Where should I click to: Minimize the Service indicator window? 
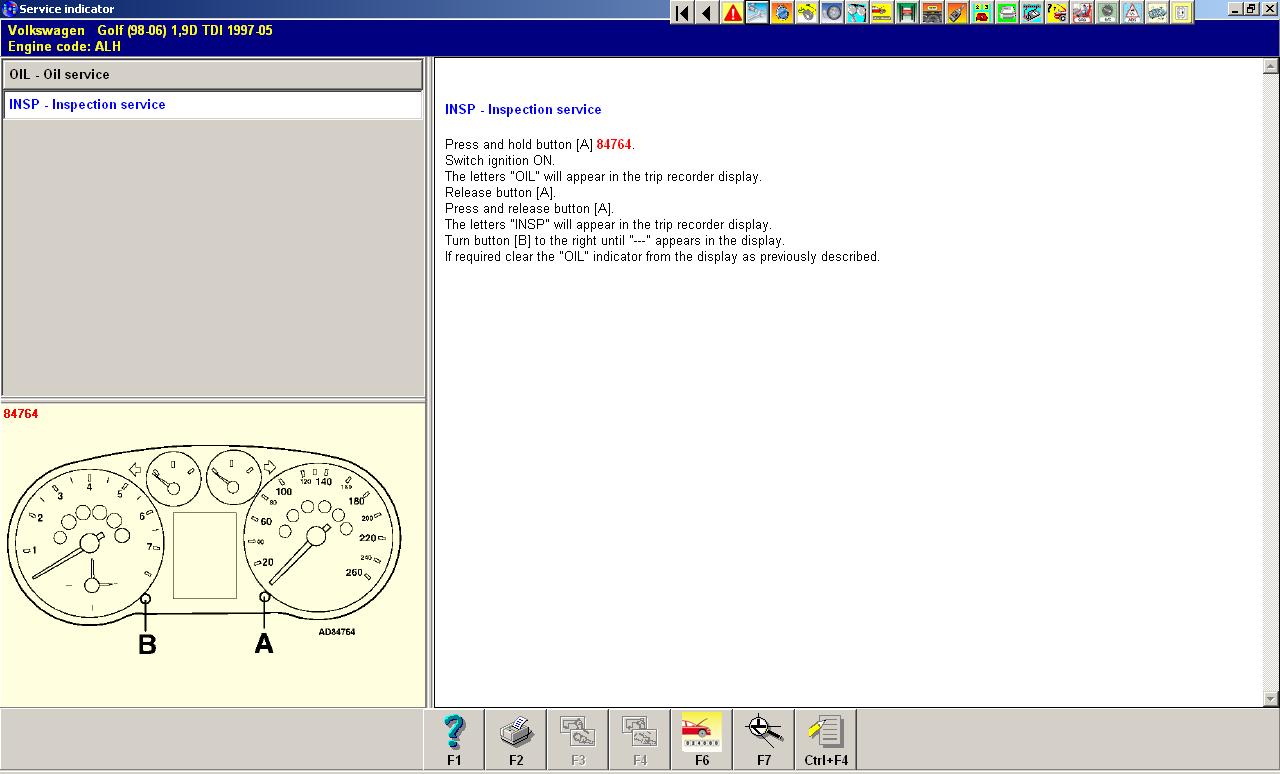pyautogui.click(x=1235, y=9)
